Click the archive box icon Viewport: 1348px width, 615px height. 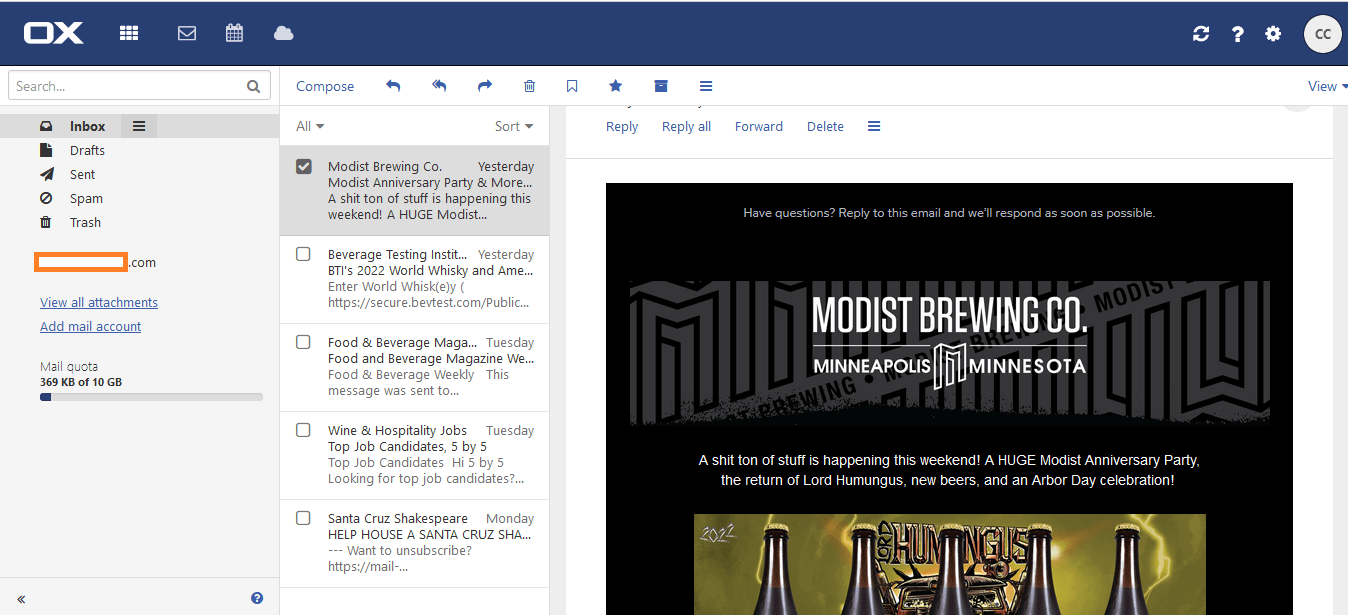(661, 86)
